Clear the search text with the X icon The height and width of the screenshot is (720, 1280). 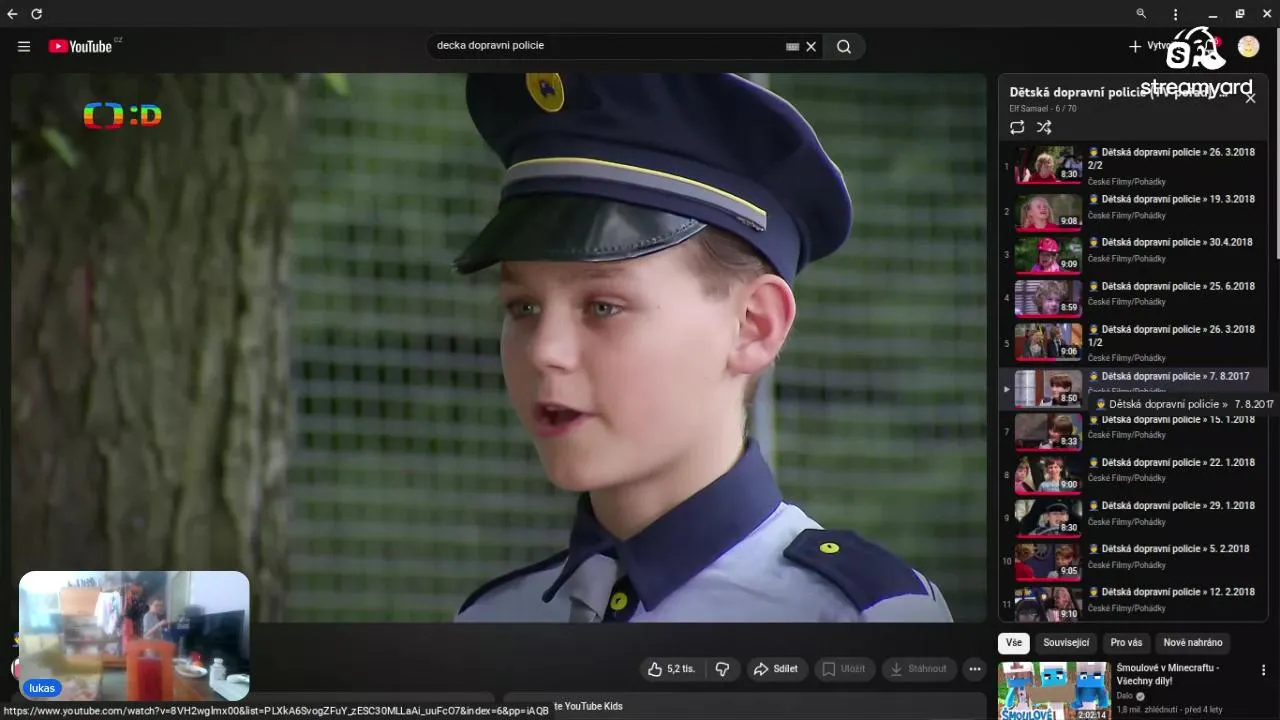(x=811, y=46)
